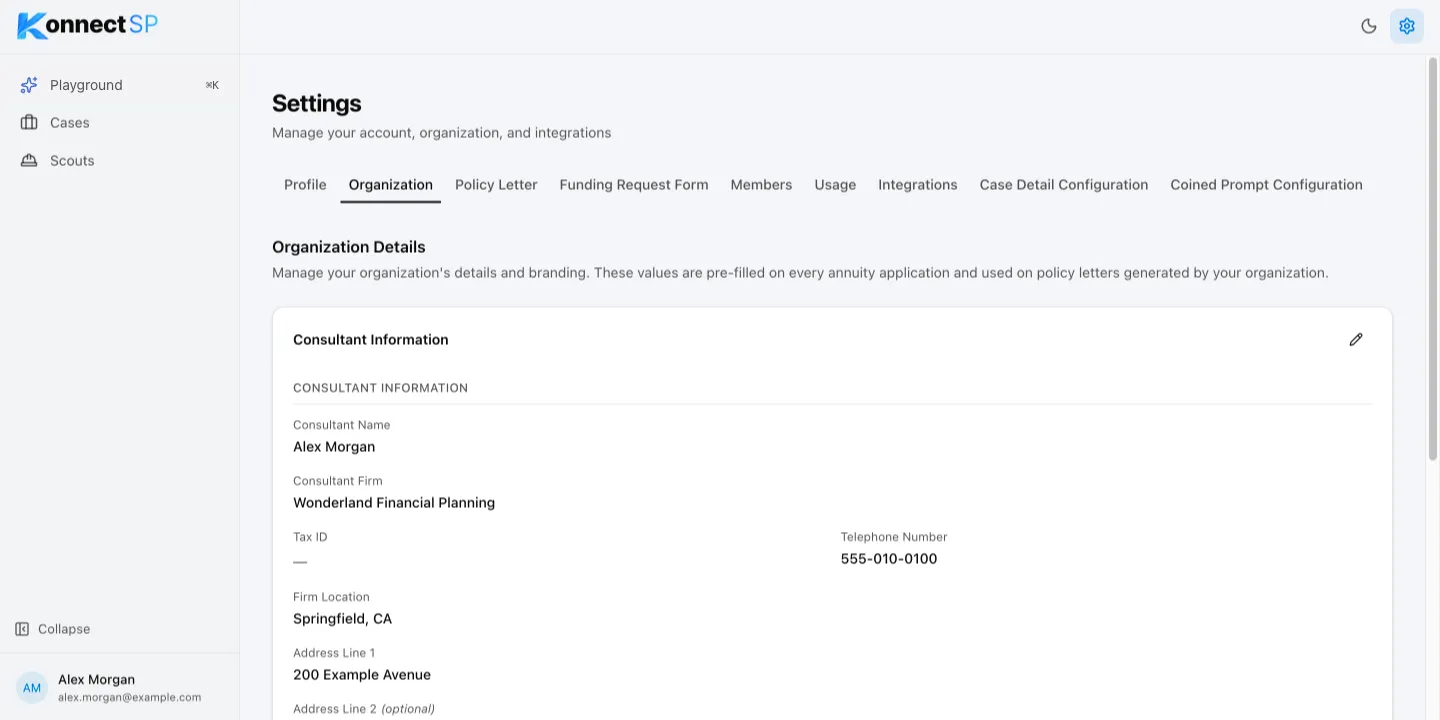1440x720 pixels.
Task: Click the ⌘K shortcut hint
Action: (212, 85)
